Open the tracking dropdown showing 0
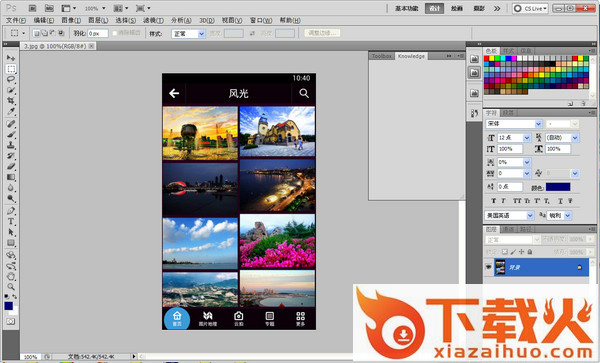The image size is (600, 363). coord(514,173)
